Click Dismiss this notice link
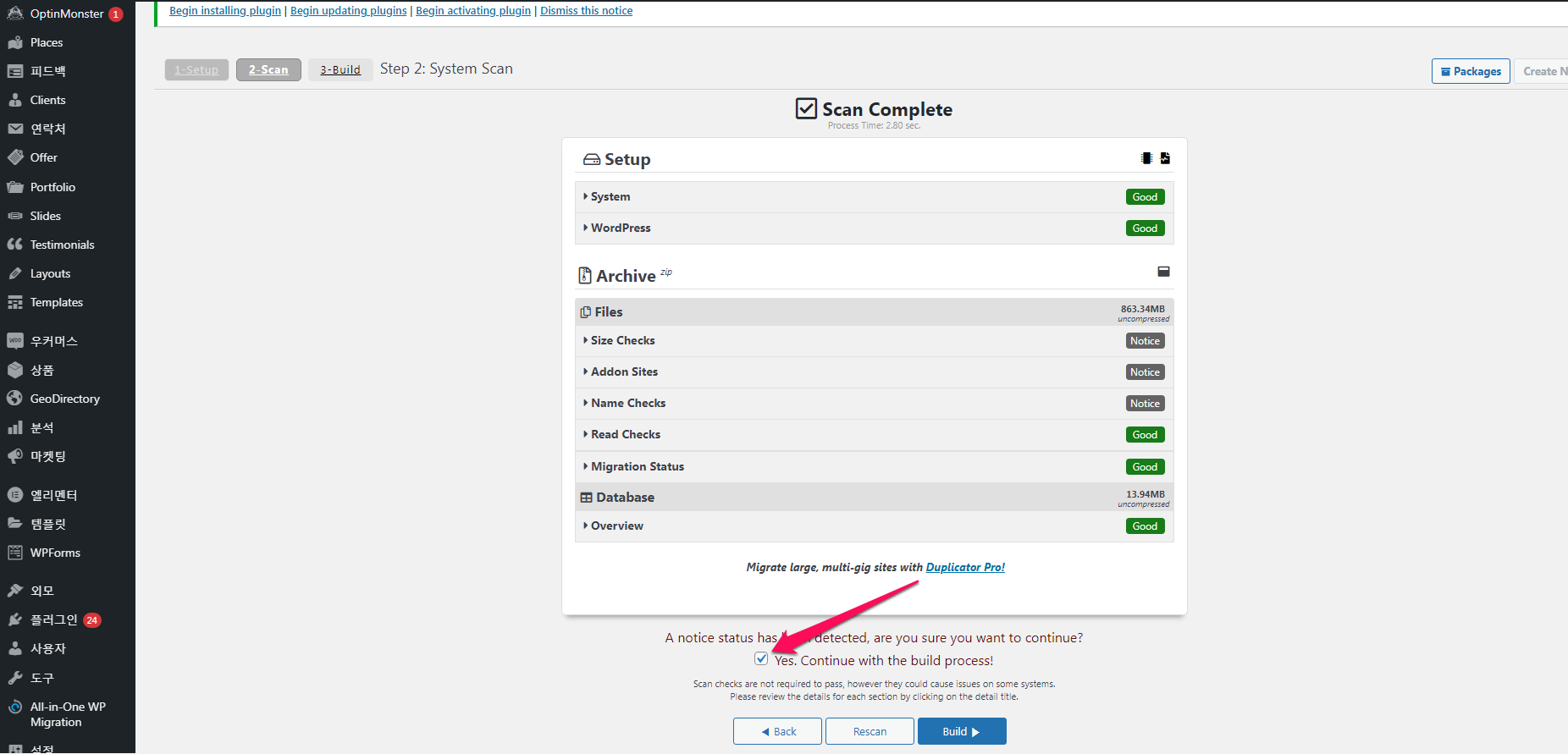This screenshot has width=1568, height=754. (x=586, y=11)
